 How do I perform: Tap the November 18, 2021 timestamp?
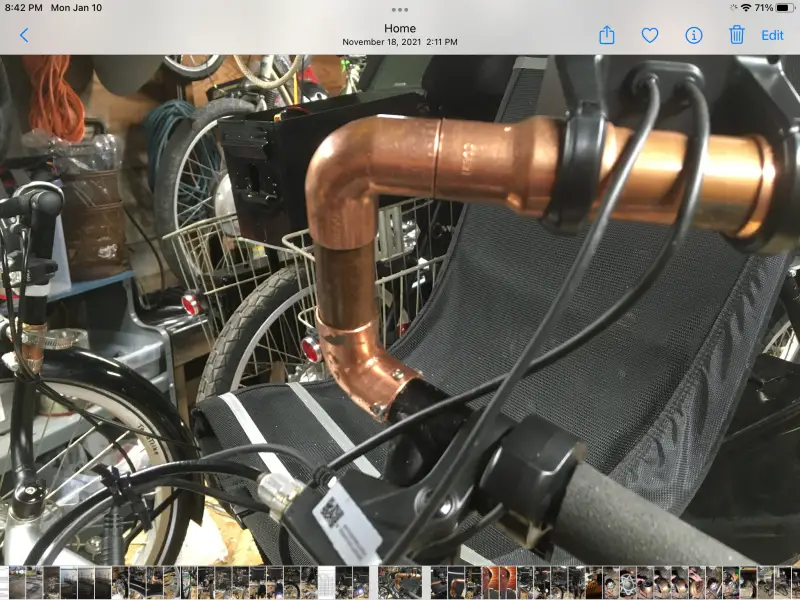point(400,42)
